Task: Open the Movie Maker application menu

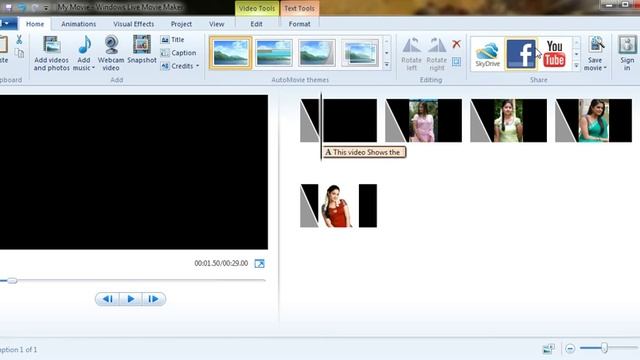Action: point(7,24)
